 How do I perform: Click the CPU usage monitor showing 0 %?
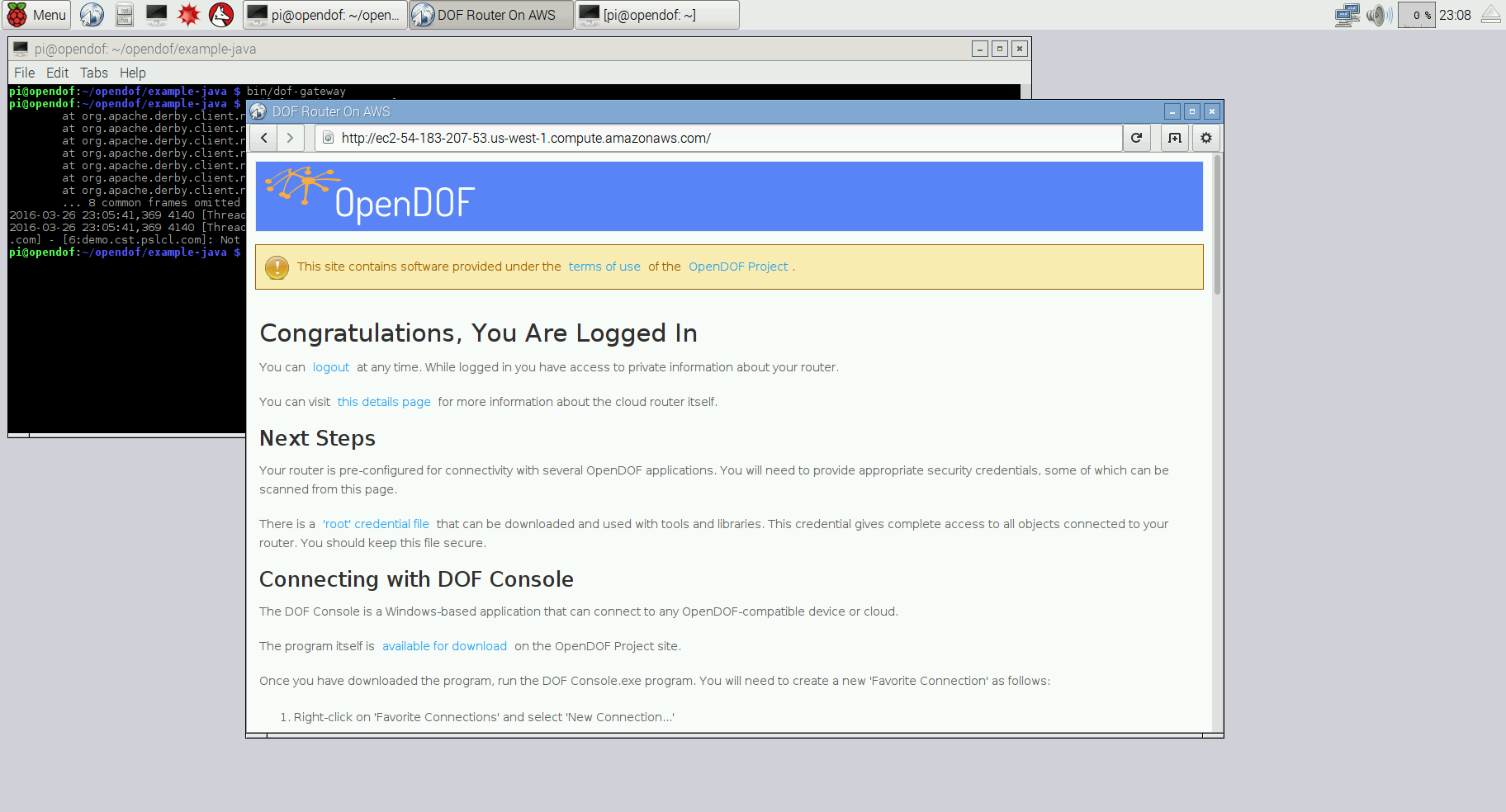tap(1417, 15)
